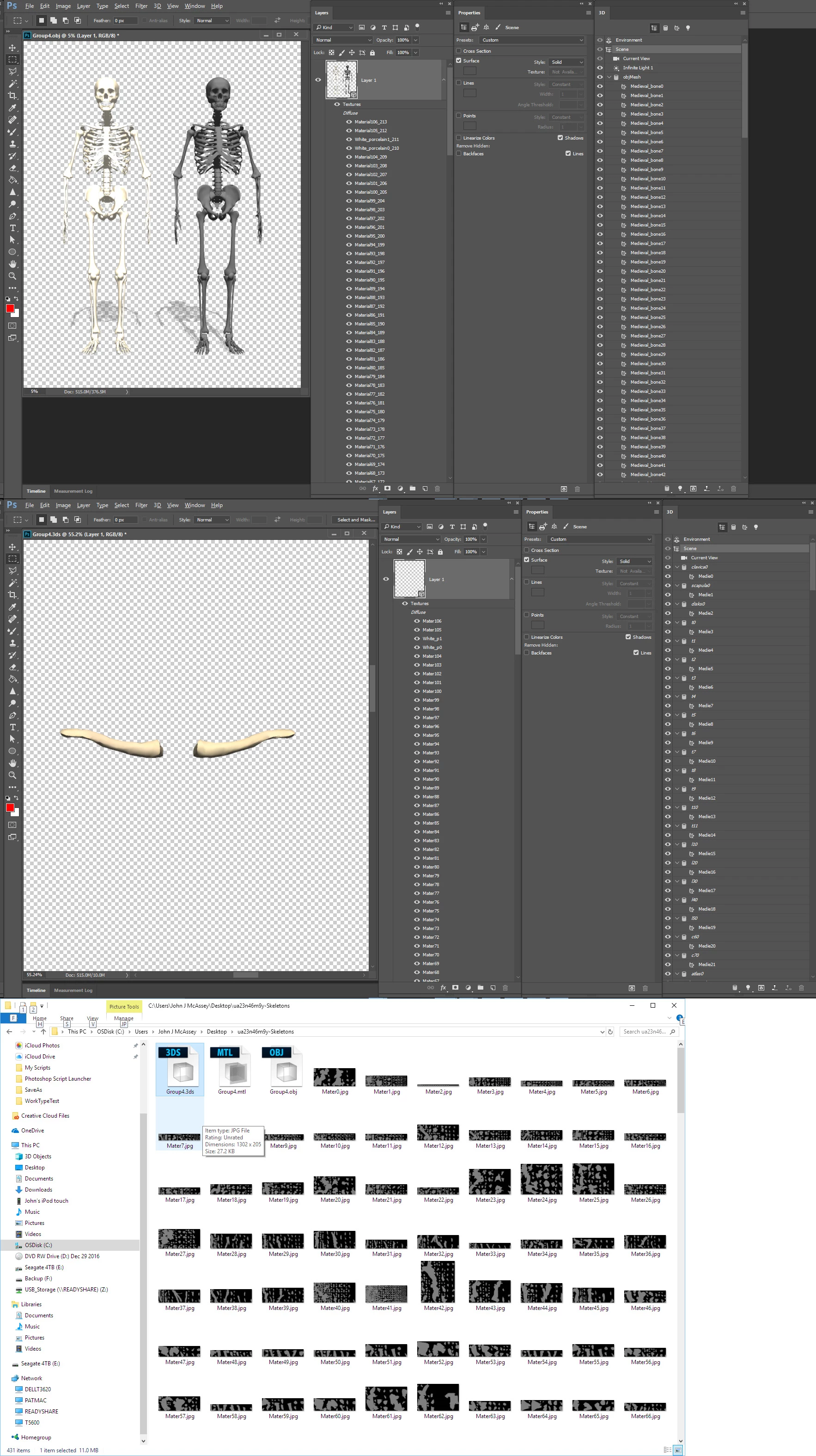Screen dimensions: 816x1456
Task: Click the Select and Mask button
Action: (356, 520)
